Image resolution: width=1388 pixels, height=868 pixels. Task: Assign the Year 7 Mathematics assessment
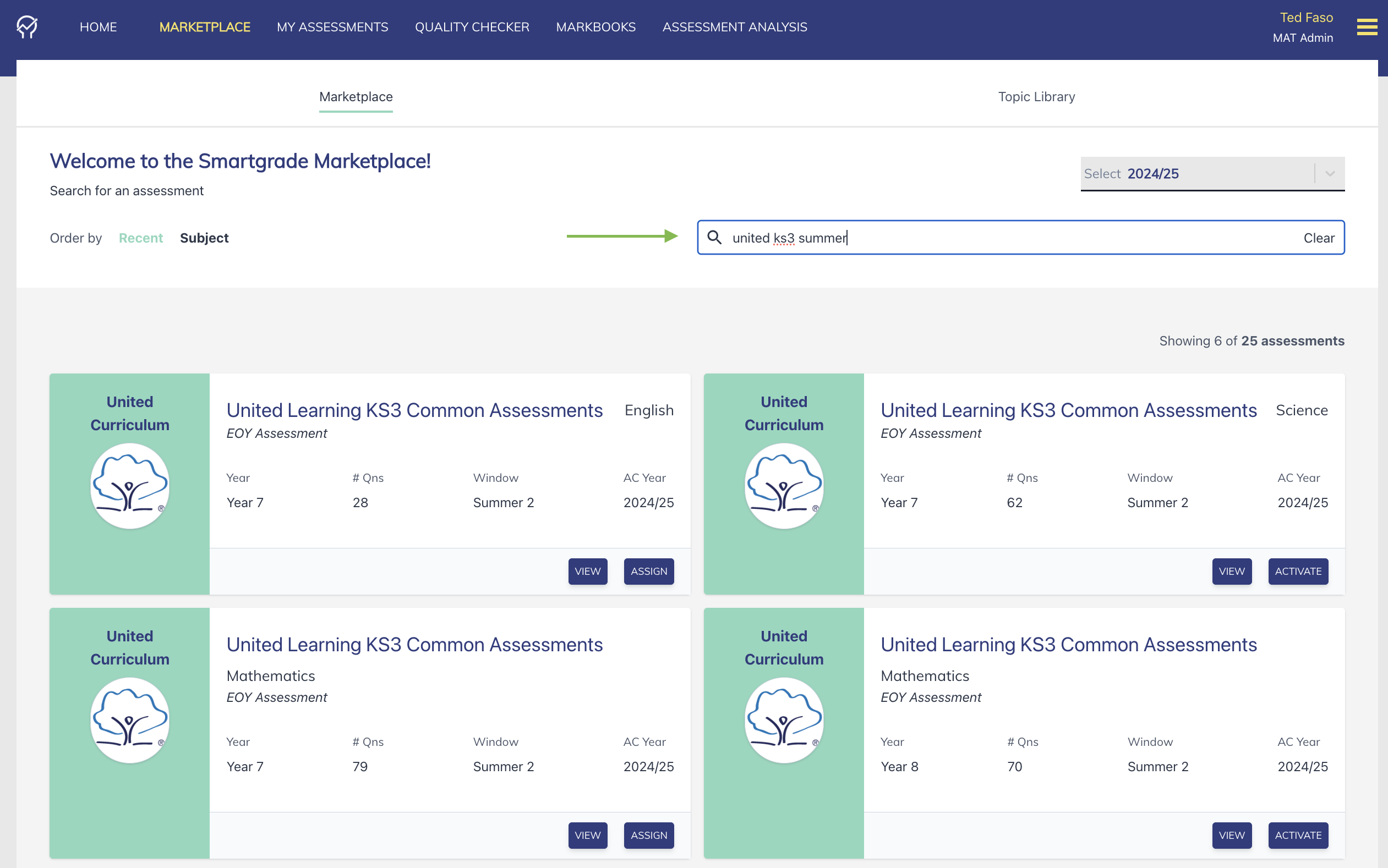(x=648, y=836)
